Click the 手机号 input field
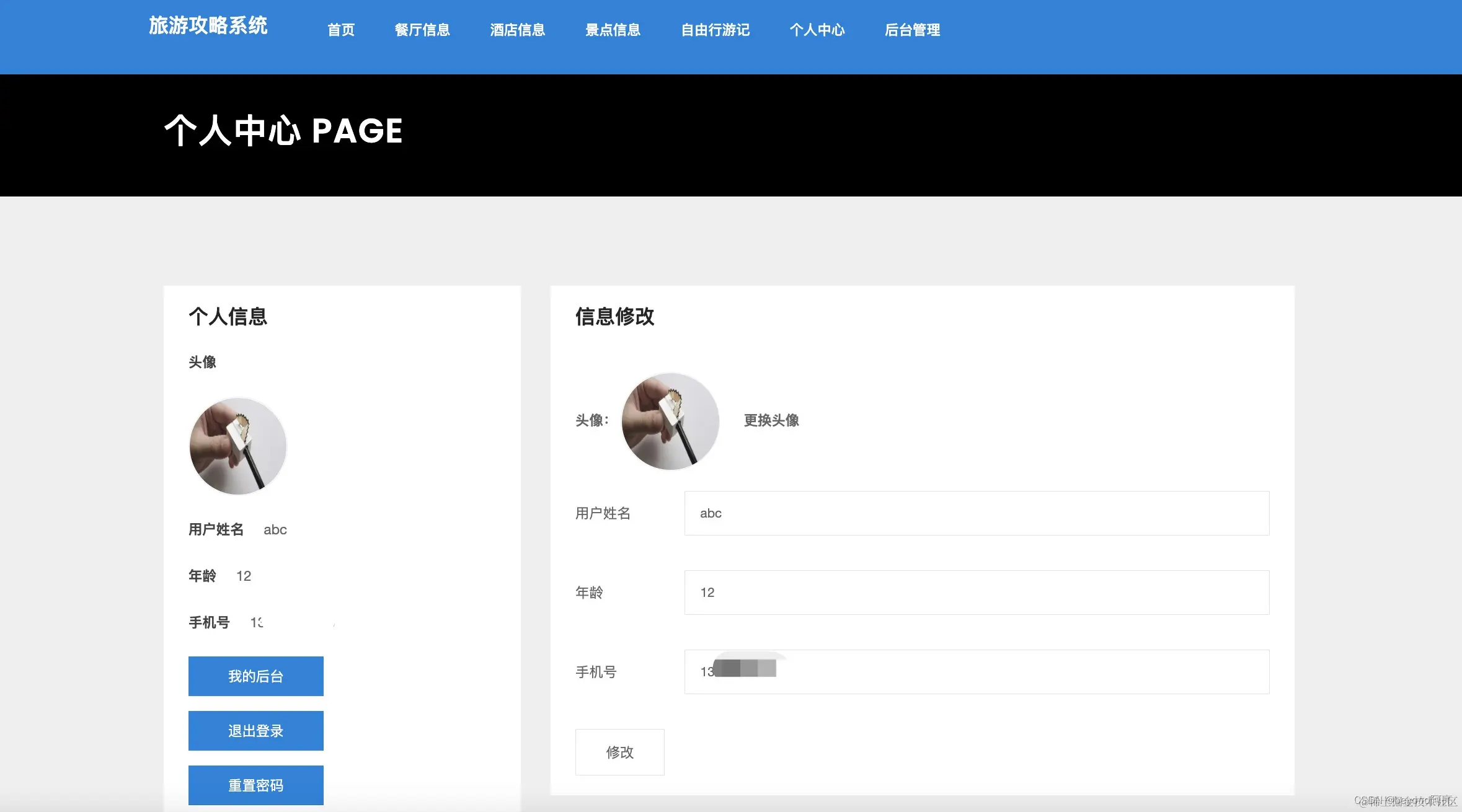 point(977,672)
